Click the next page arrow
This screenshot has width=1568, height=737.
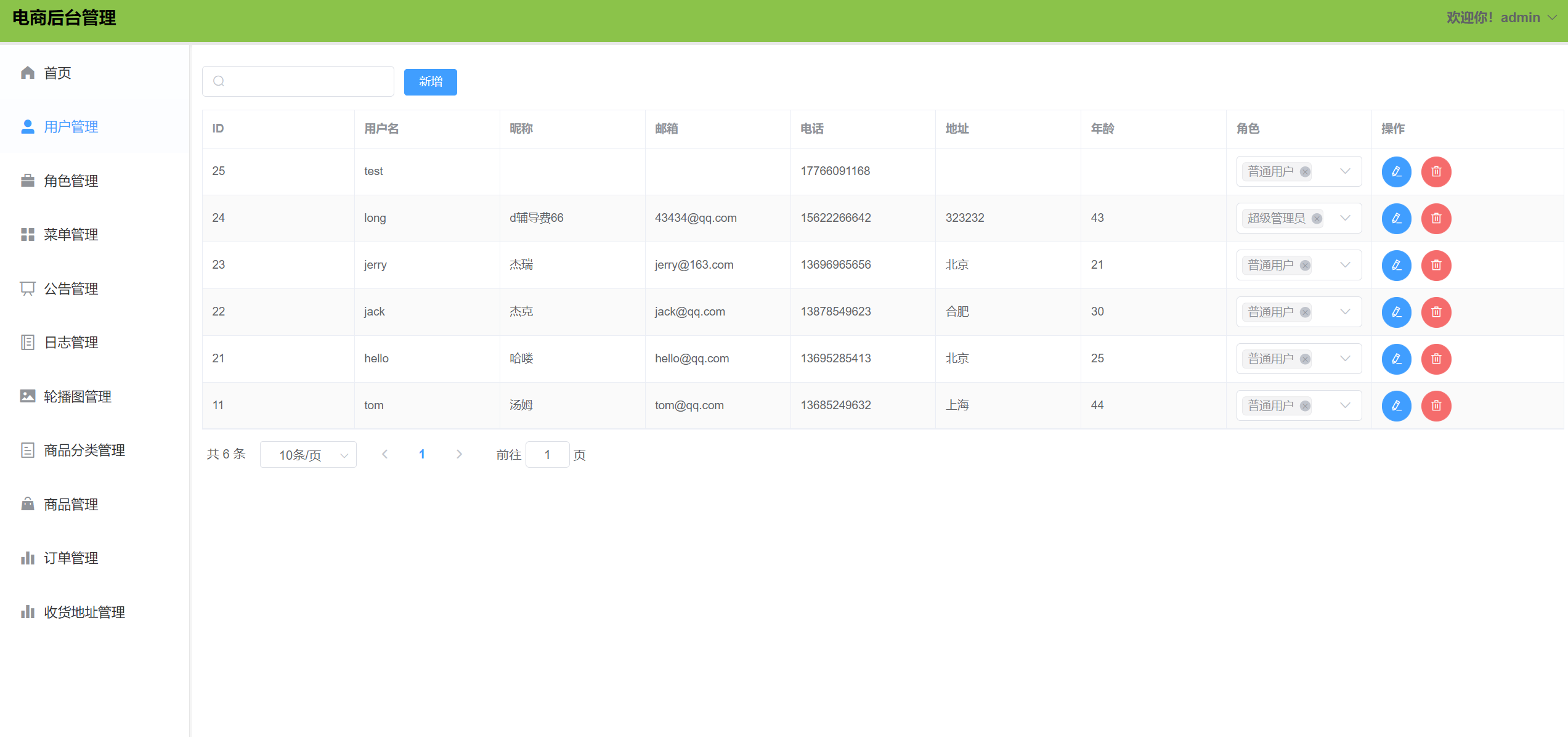tap(459, 454)
